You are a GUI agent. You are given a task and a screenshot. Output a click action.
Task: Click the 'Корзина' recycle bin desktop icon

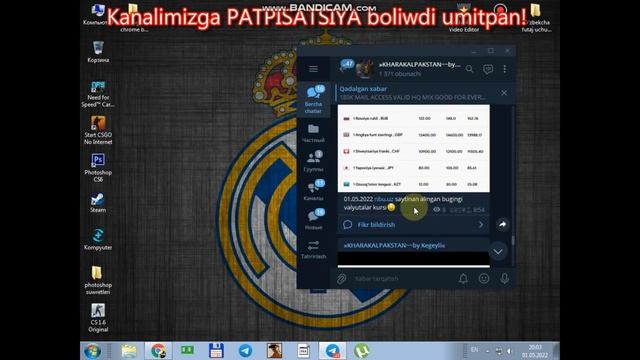tap(98, 52)
